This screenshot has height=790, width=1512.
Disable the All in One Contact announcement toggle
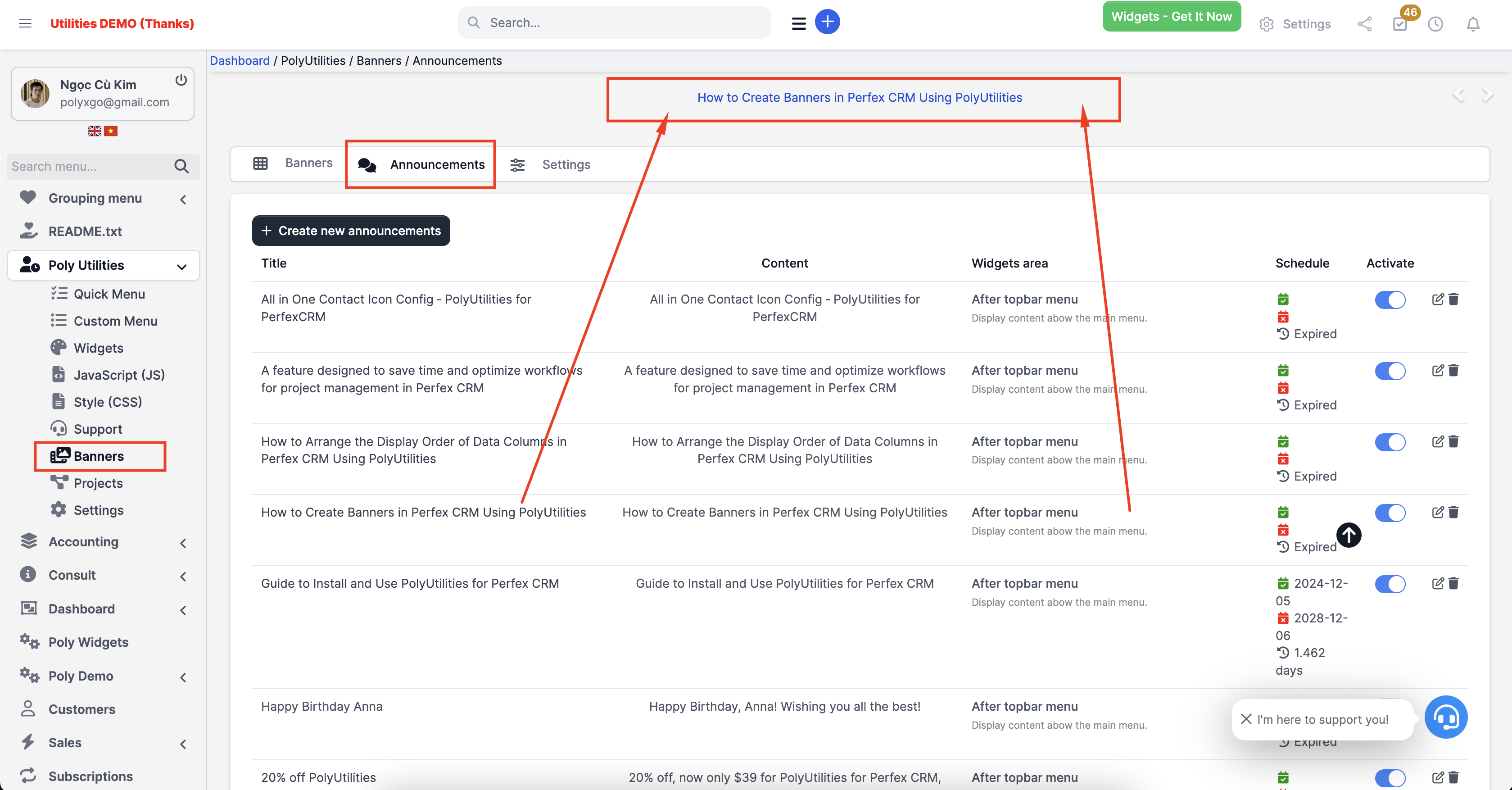1390,300
